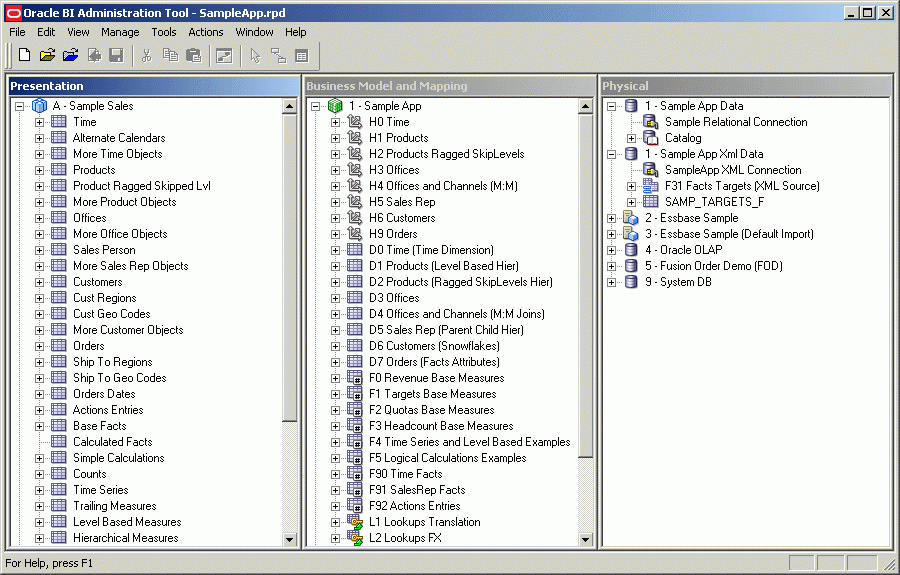Open the Tools menu
900x575 pixels.
164,32
